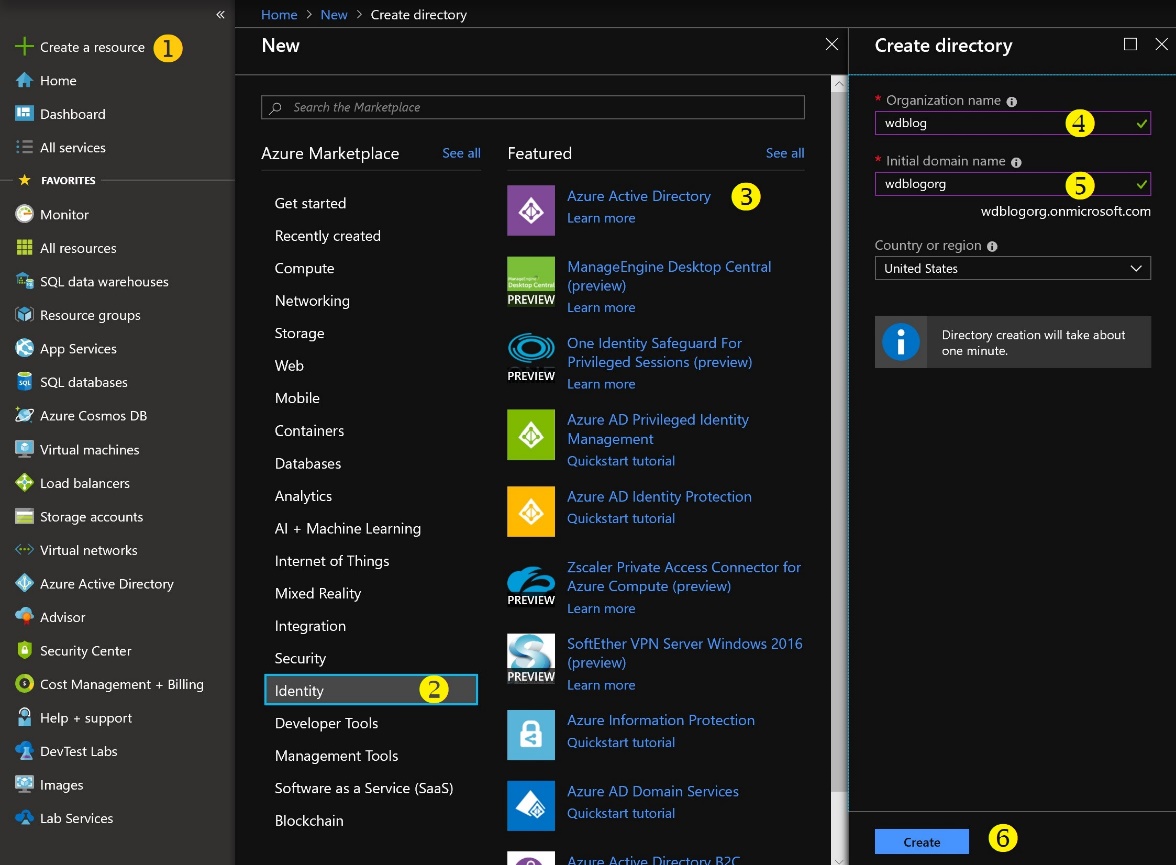Open Azure Cosmos DB icon
The image size is (1176, 865).
24,415
